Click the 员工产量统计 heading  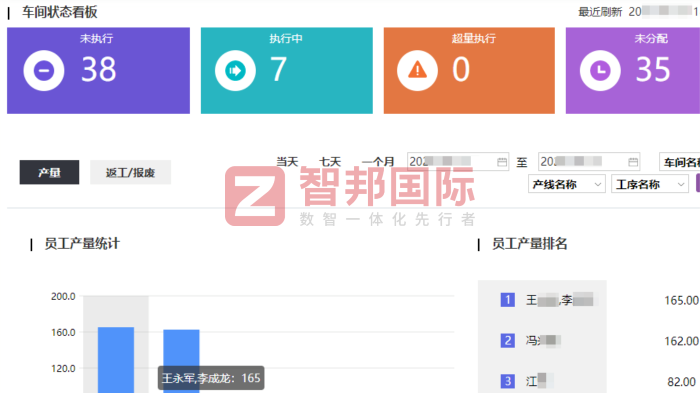click(x=82, y=244)
